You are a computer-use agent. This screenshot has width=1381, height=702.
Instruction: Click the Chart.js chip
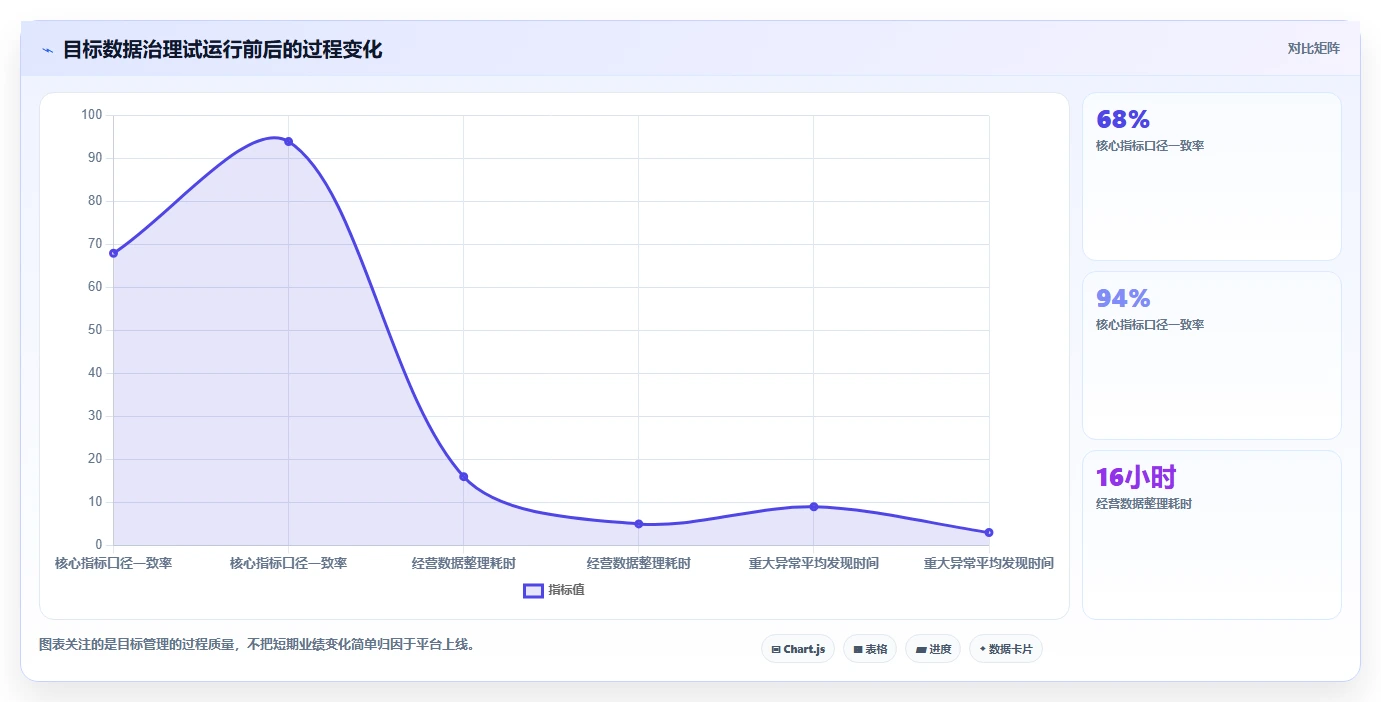pos(798,649)
